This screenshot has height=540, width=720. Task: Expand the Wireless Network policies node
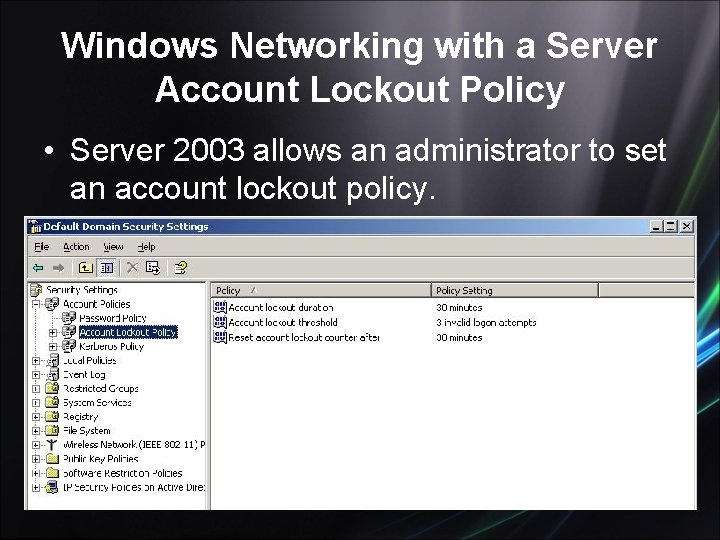coord(36,445)
